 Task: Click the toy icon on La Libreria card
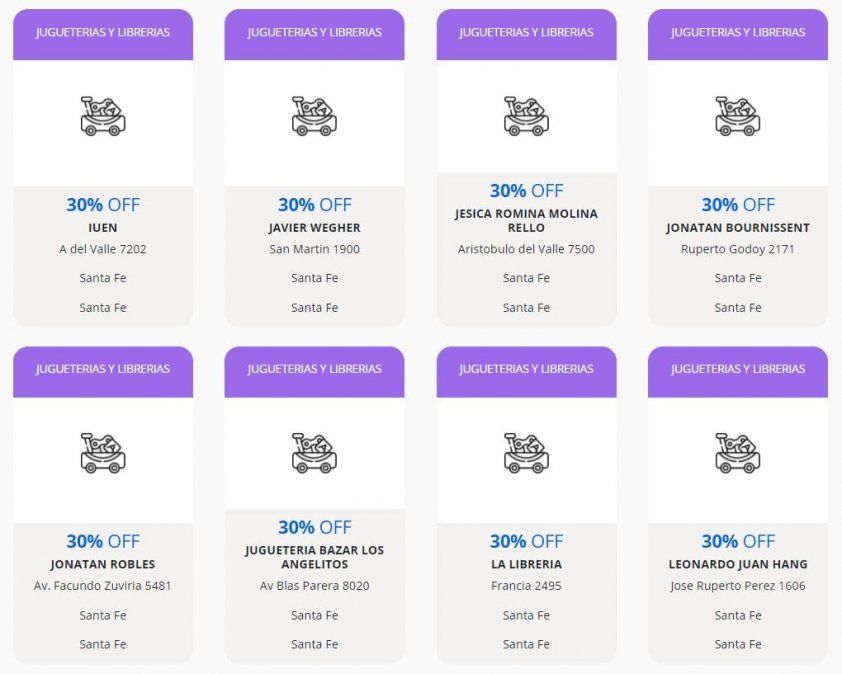point(526,453)
